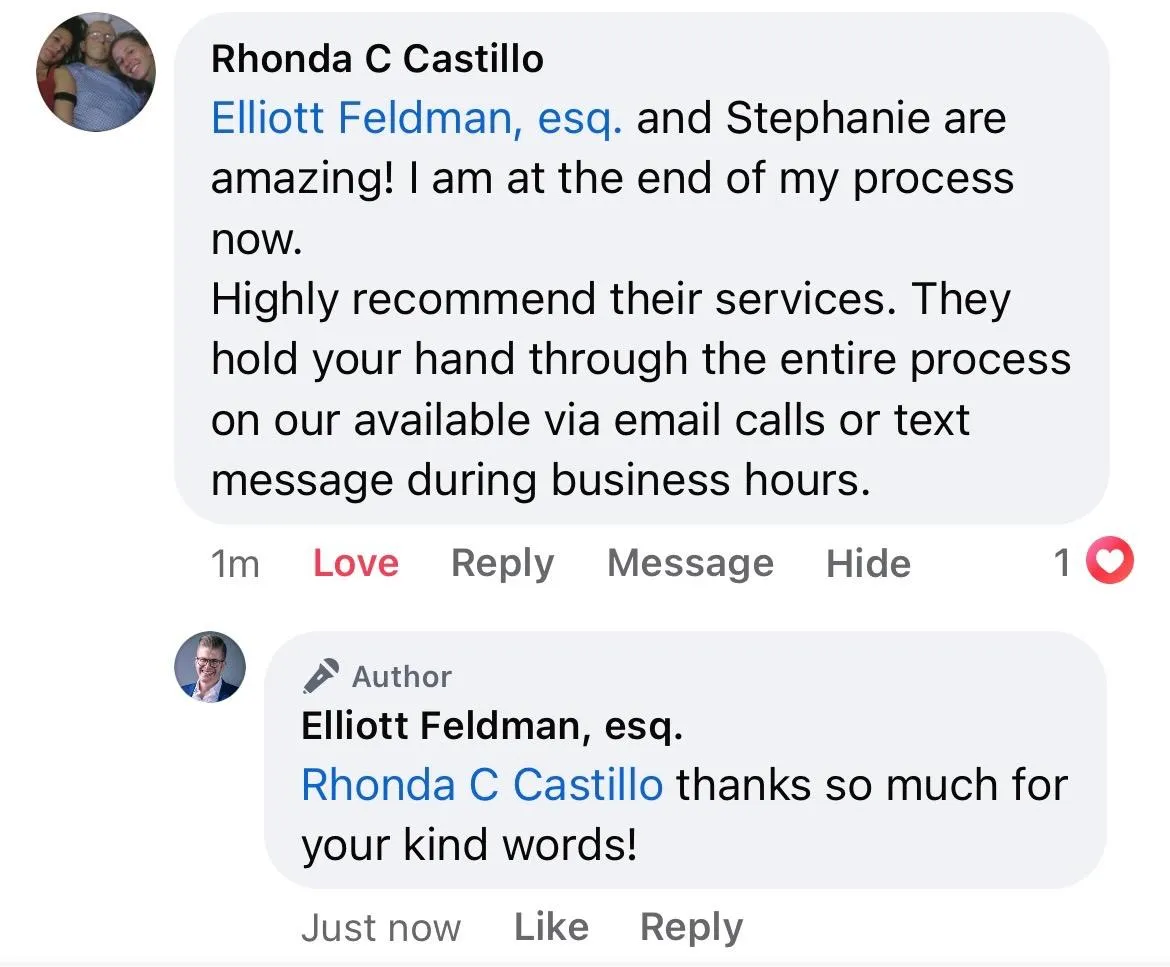Click the Rhonda C Castillo commenter name
Image resolution: width=1170 pixels, height=967 pixels.
pyautogui.click(x=377, y=59)
